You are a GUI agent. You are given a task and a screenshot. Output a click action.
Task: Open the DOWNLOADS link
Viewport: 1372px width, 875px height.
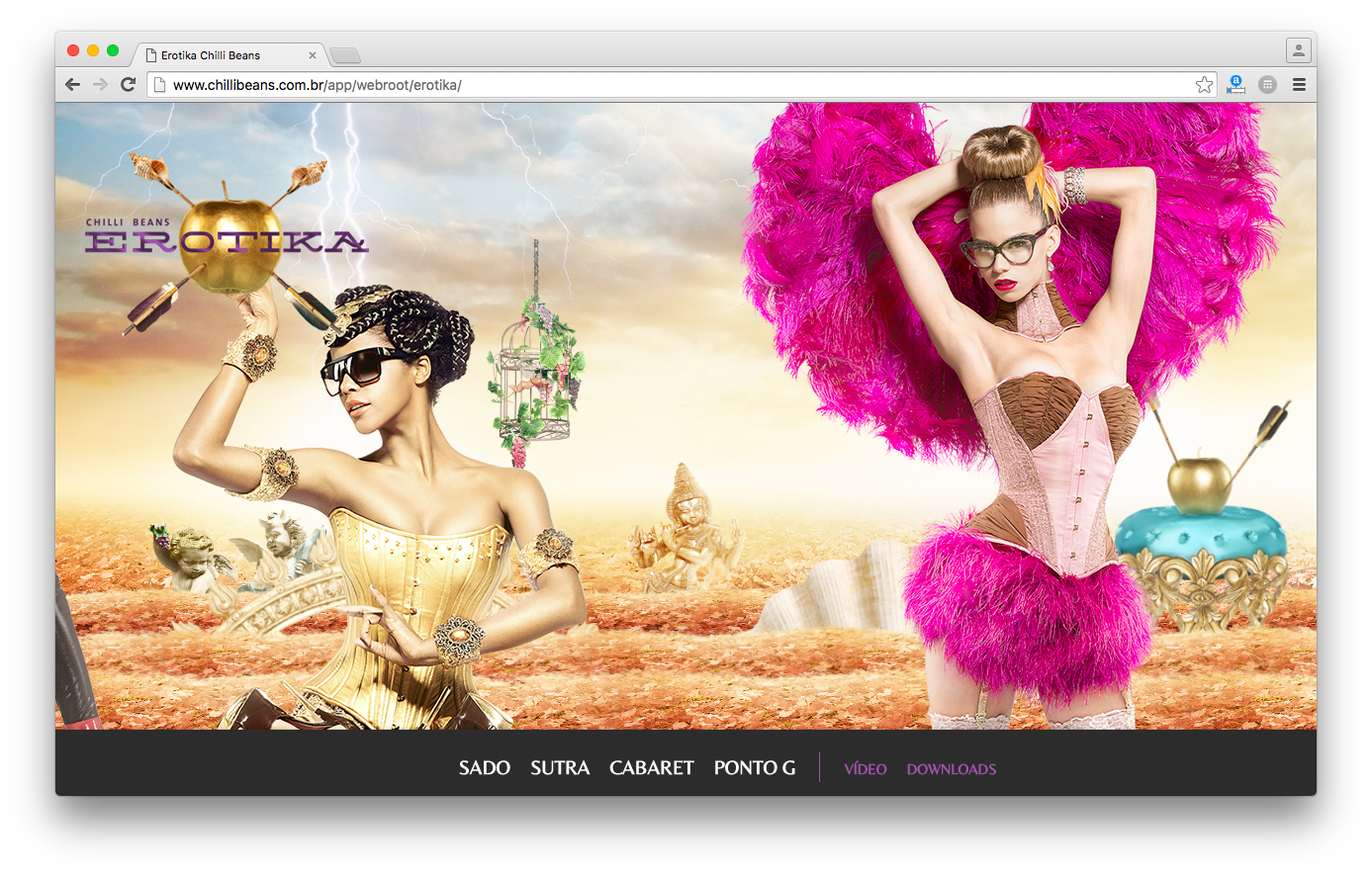pos(952,769)
